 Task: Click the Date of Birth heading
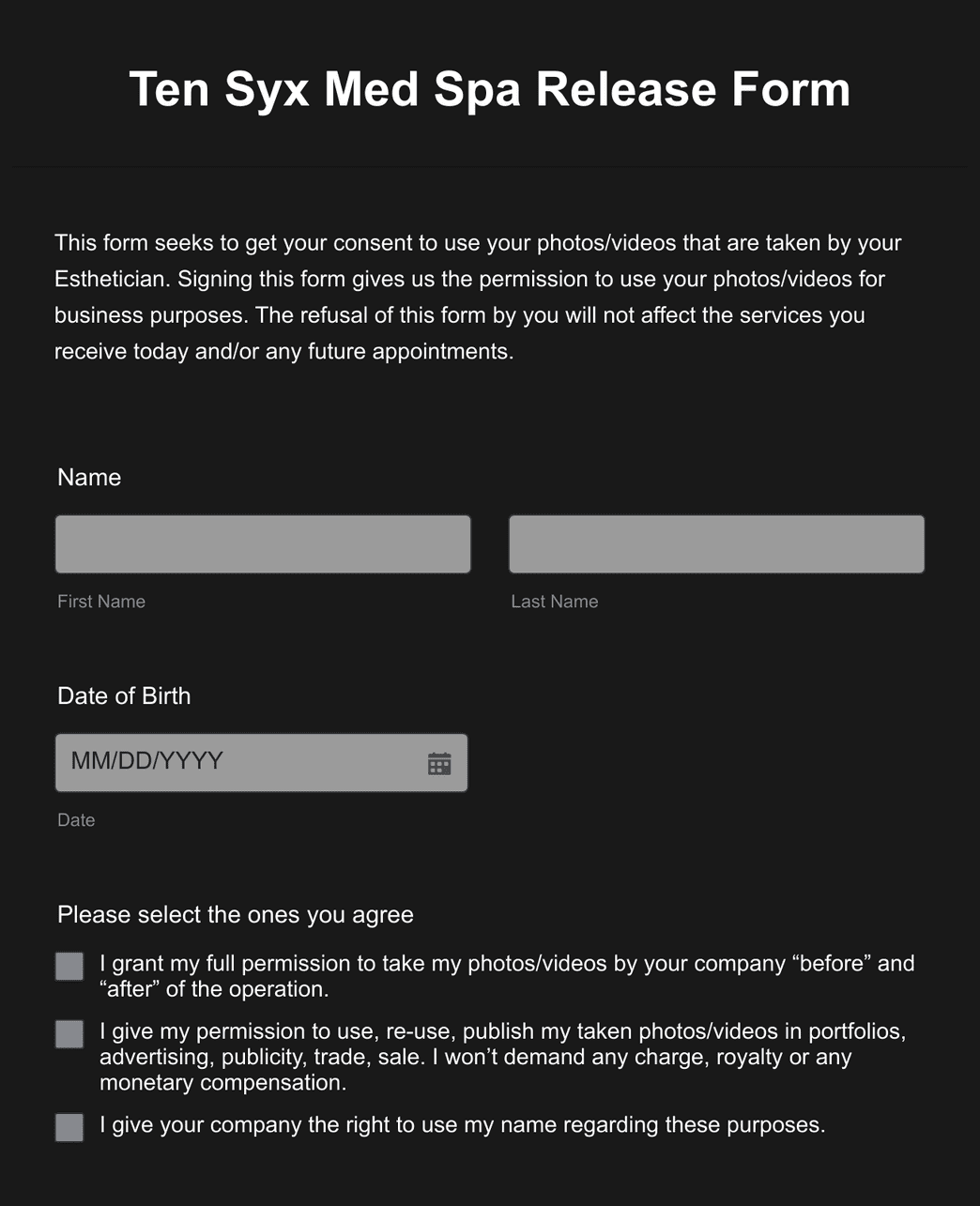pos(124,696)
